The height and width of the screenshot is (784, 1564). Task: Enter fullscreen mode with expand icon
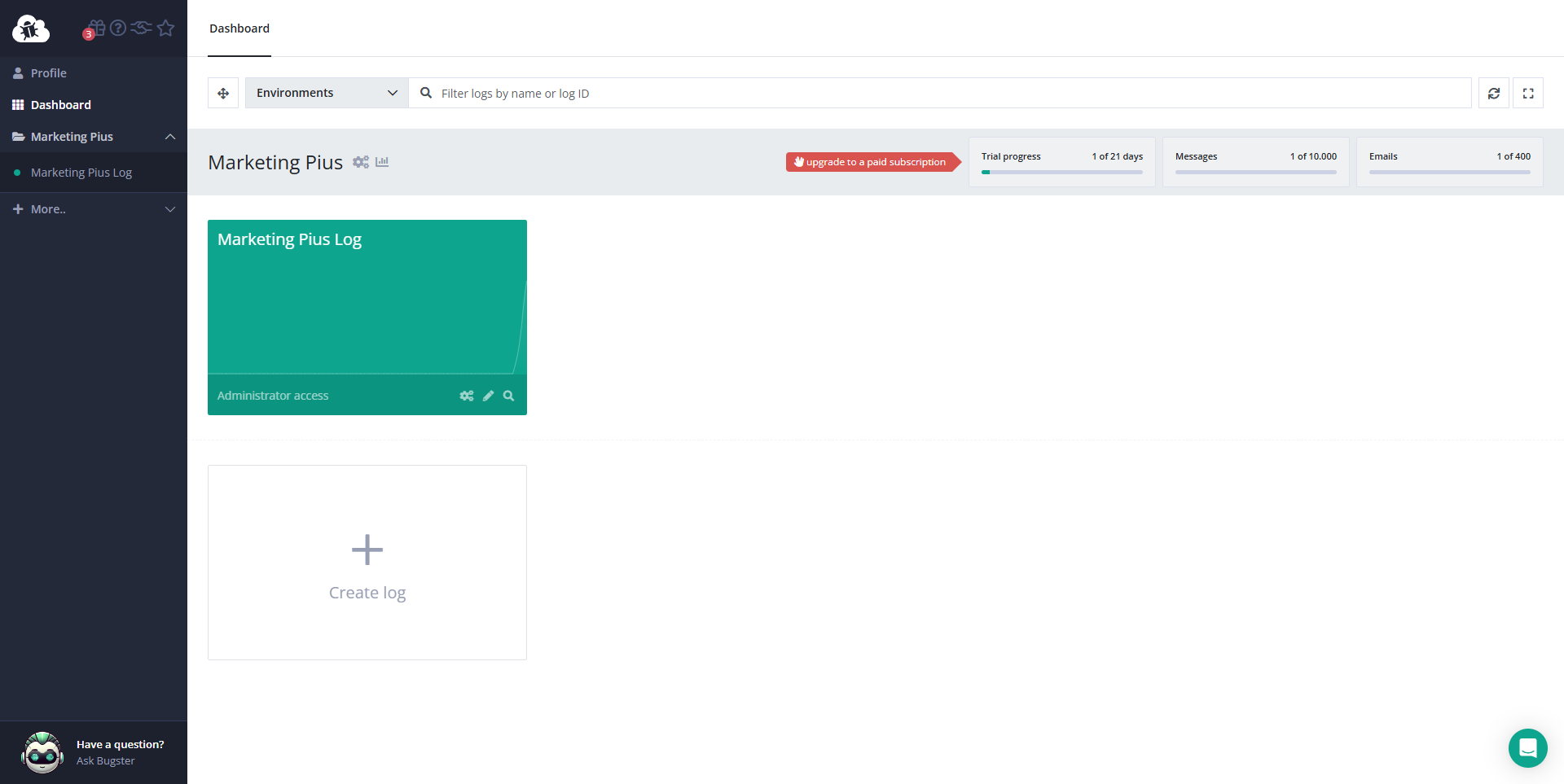tap(1527, 94)
